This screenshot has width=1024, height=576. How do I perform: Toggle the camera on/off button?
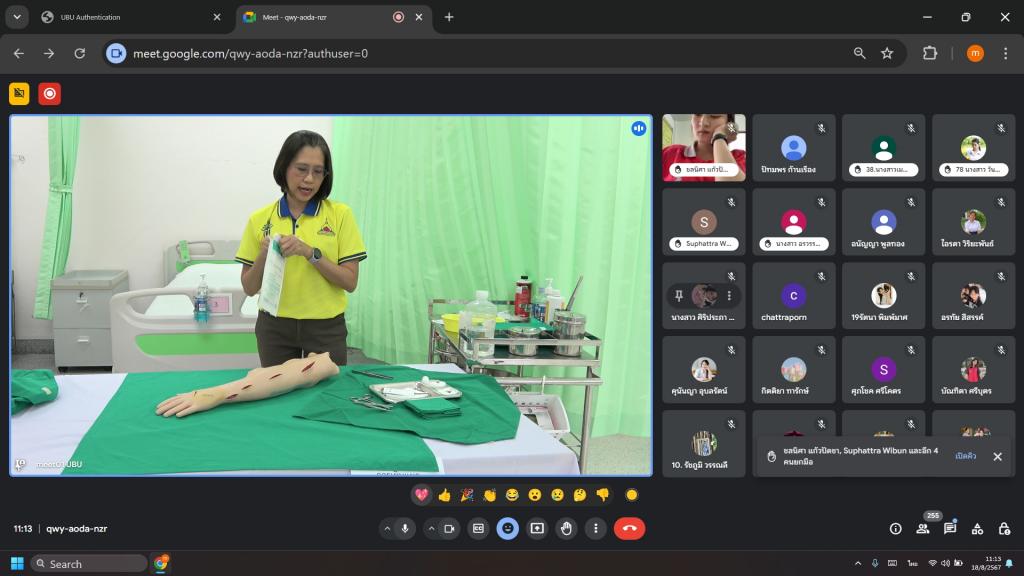click(x=449, y=528)
